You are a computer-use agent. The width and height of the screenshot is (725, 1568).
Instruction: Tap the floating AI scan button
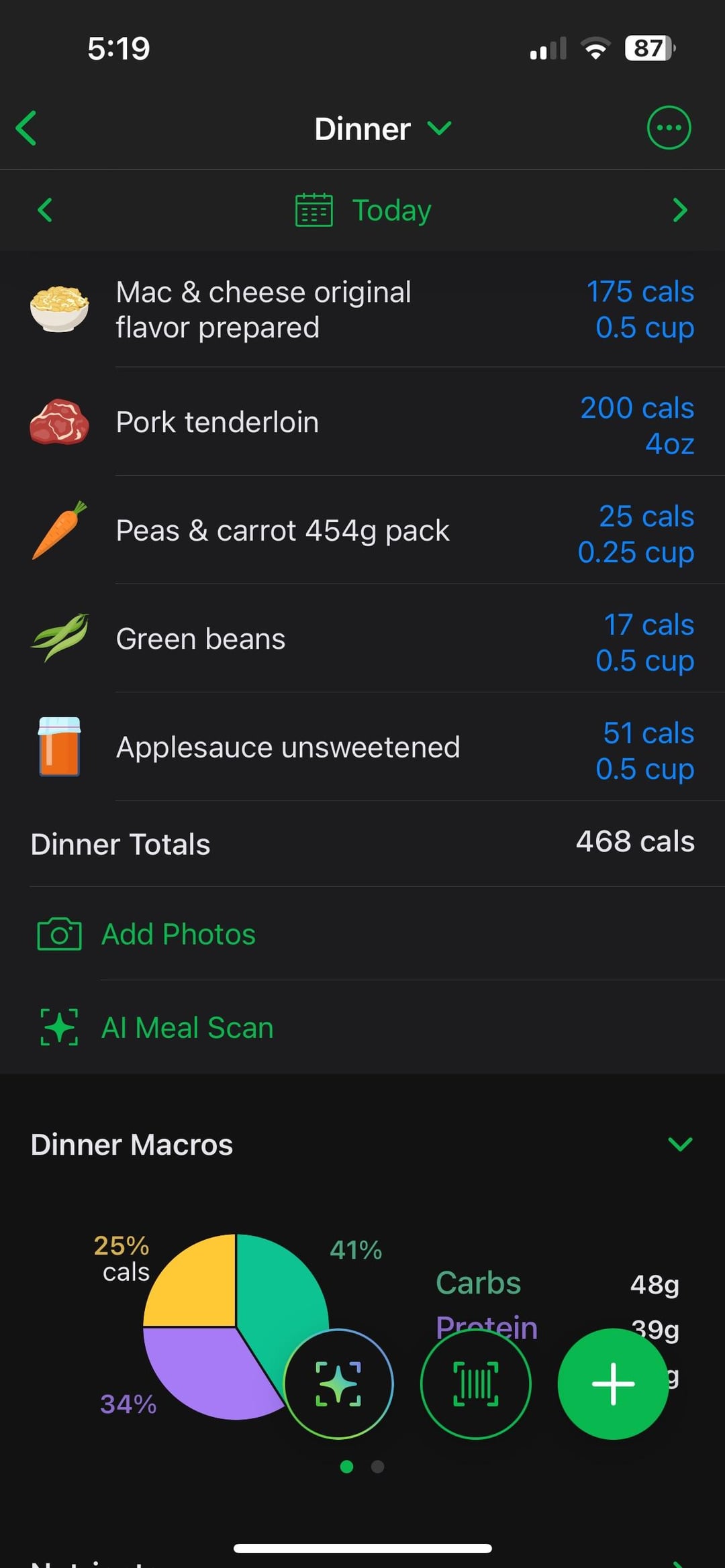(x=338, y=1383)
